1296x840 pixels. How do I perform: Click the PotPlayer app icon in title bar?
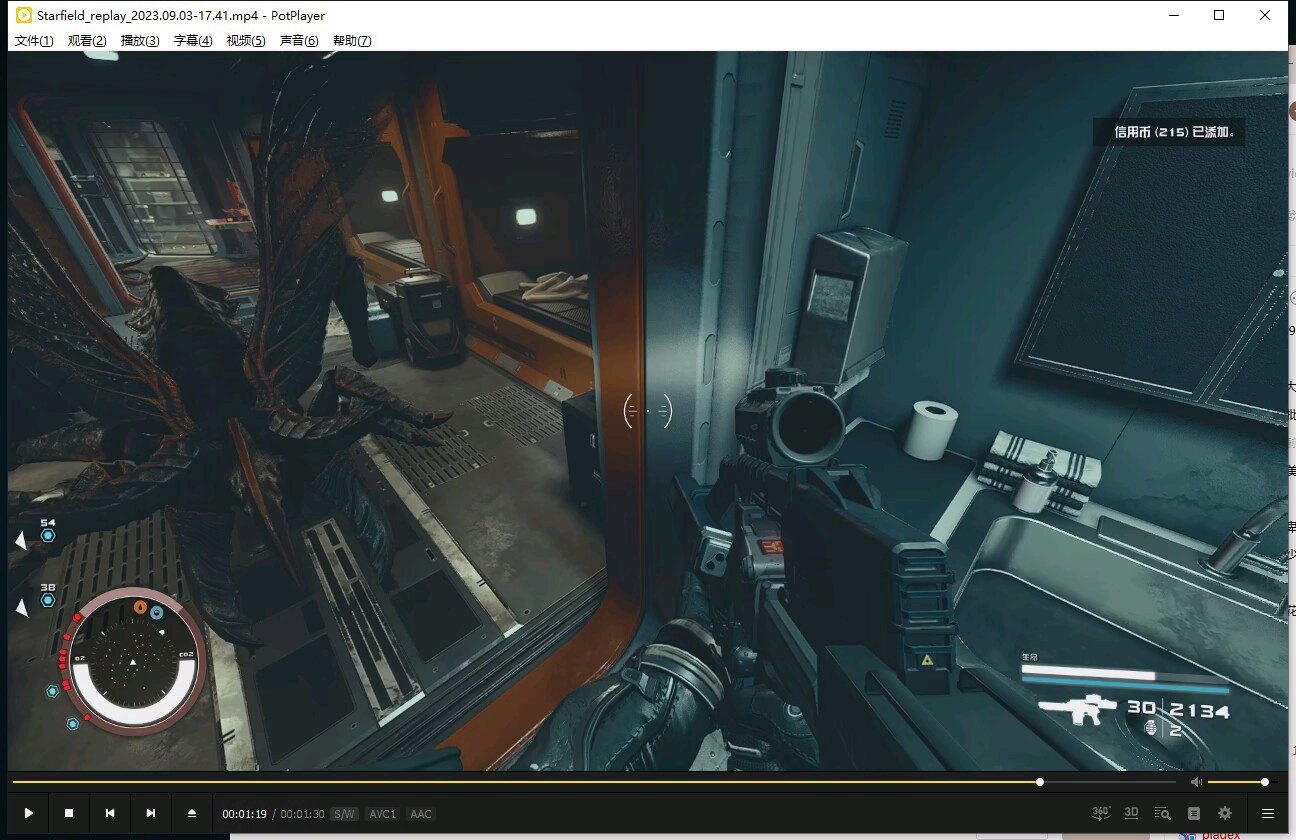point(23,15)
